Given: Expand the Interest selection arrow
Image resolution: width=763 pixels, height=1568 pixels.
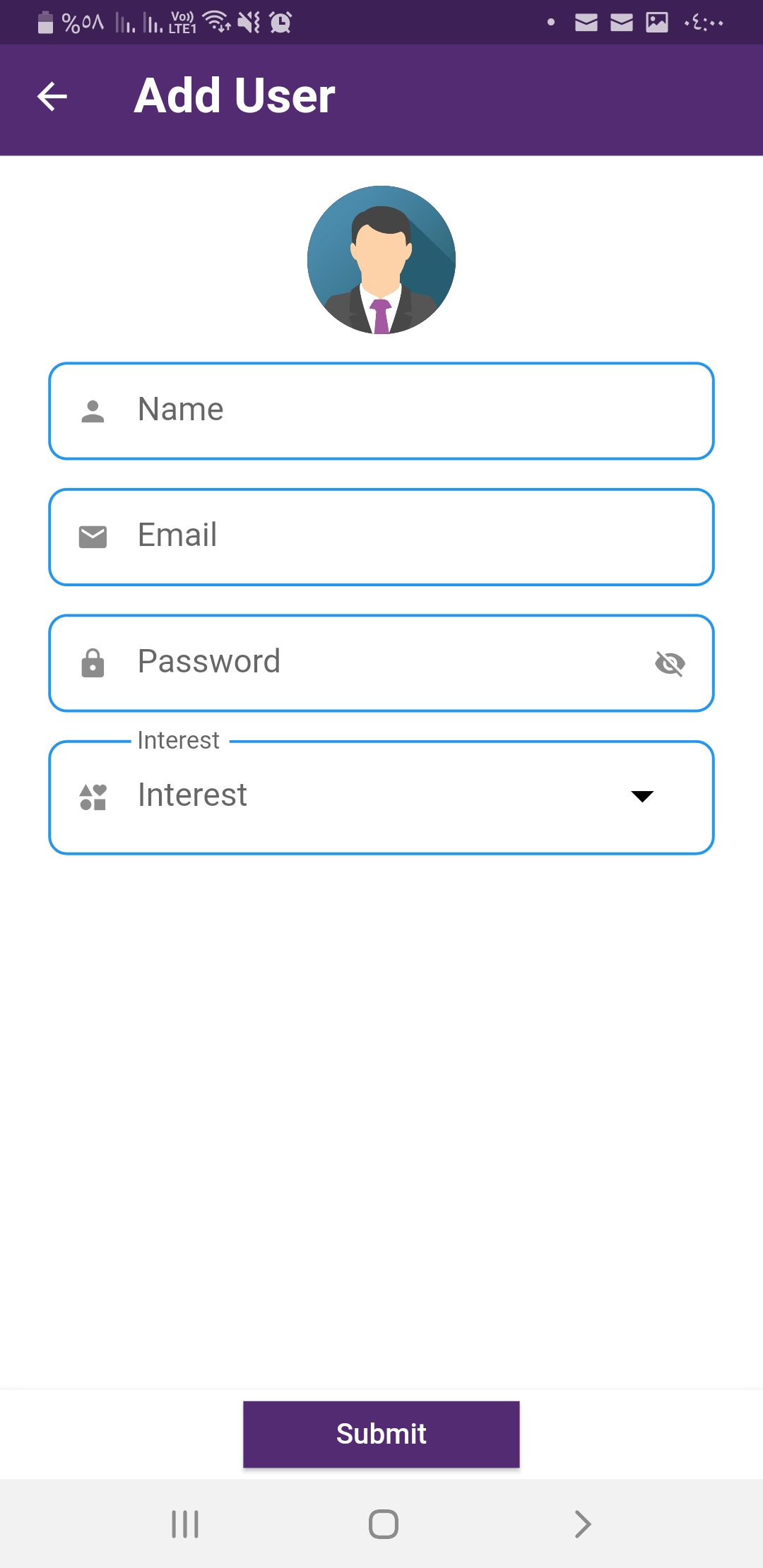Looking at the screenshot, I should tap(641, 797).
